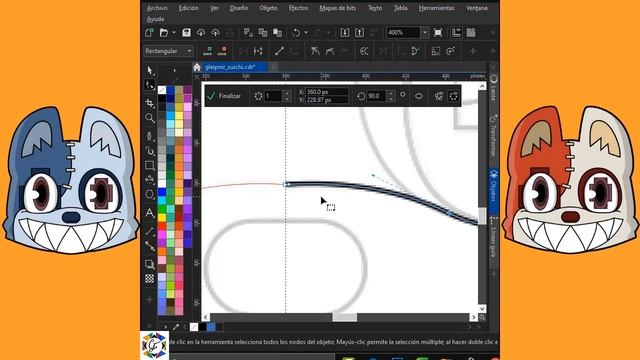
Task: Click the cloud download icon
Action: click(x=201, y=33)
